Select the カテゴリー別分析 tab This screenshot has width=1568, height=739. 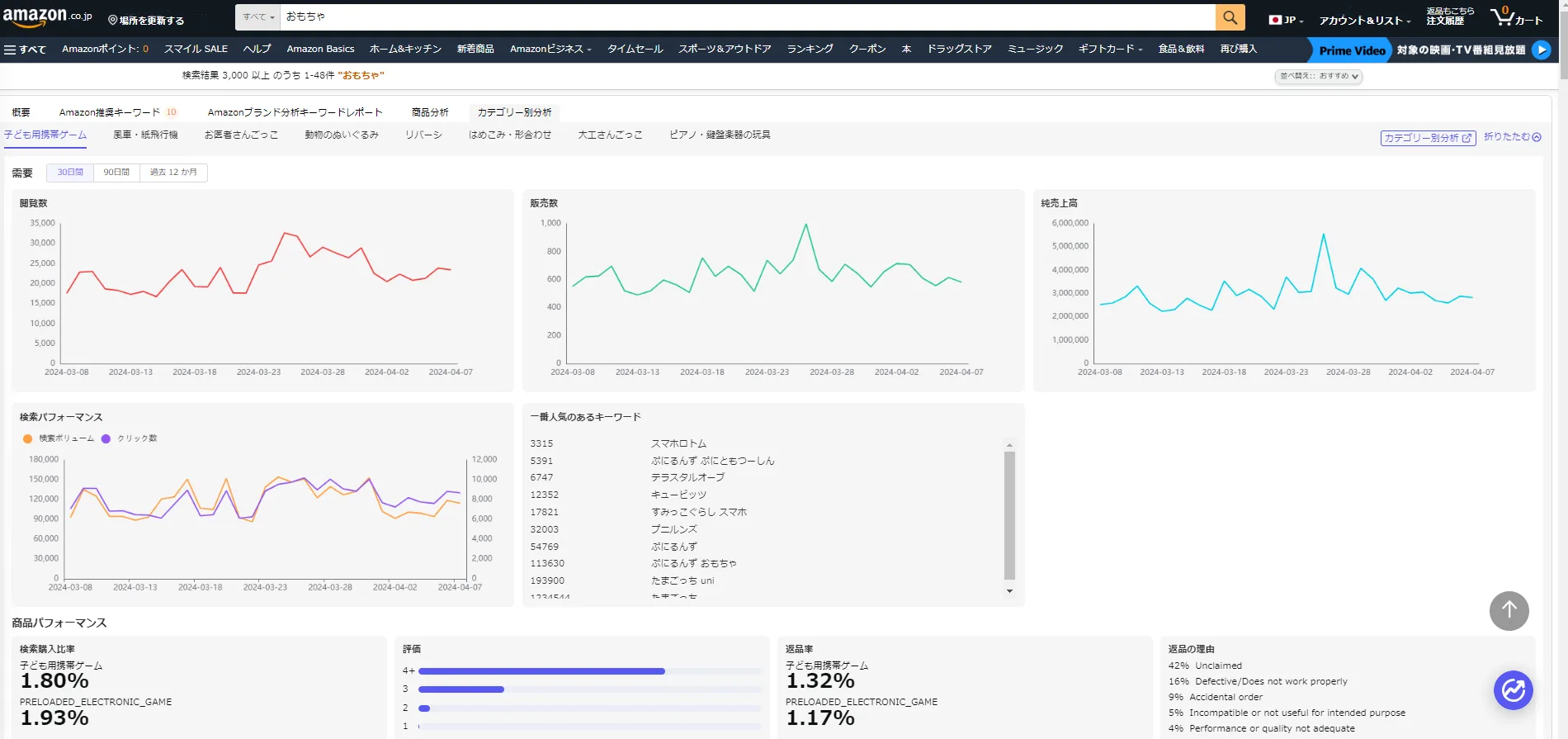[515, 112]
